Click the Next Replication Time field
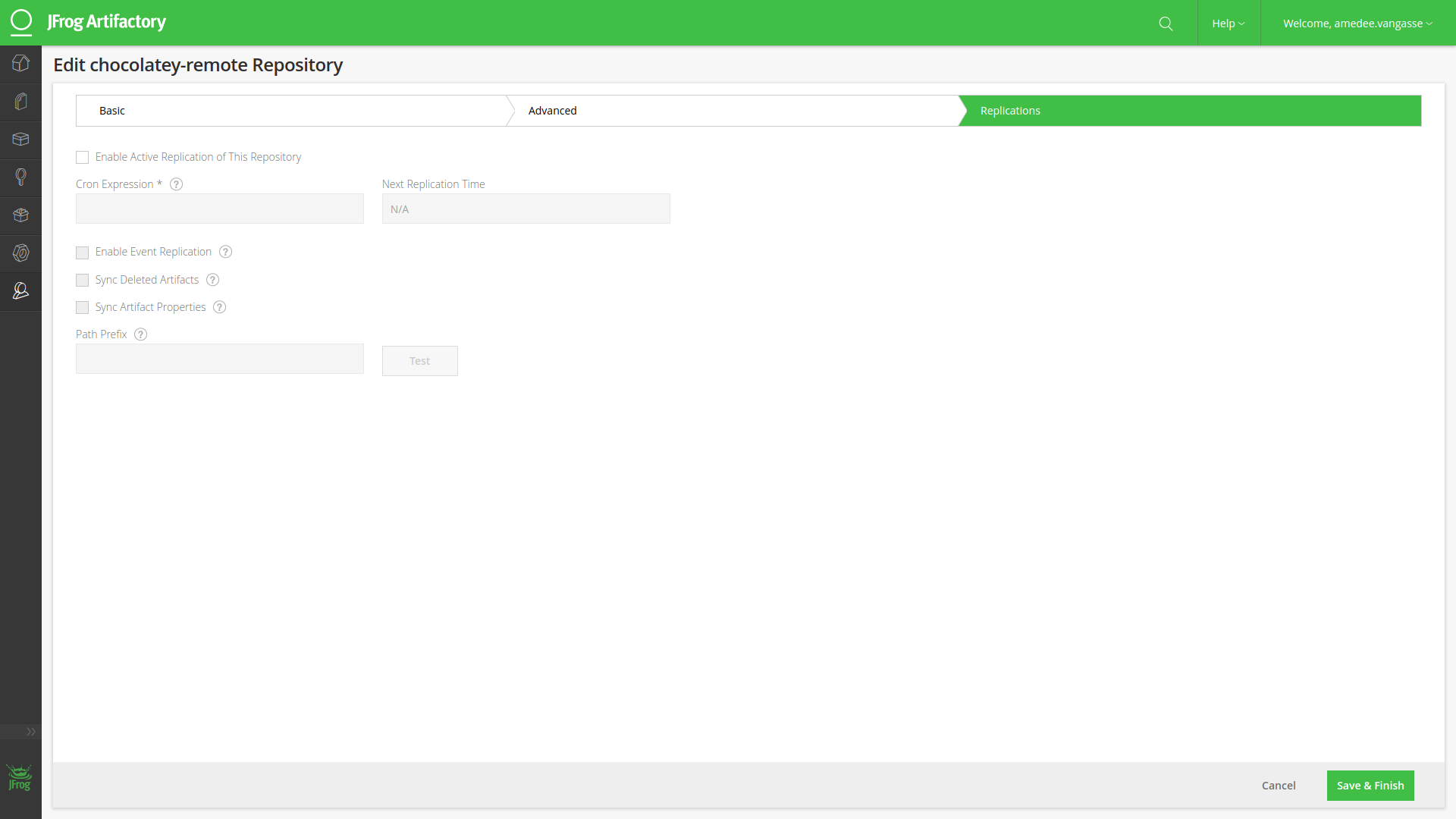The width and height of the screenshot is (1456, 819). [526, 209]
